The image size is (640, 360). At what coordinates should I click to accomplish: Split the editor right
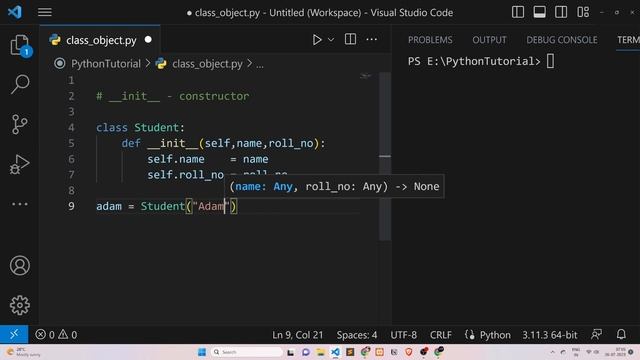coord(350,40)
